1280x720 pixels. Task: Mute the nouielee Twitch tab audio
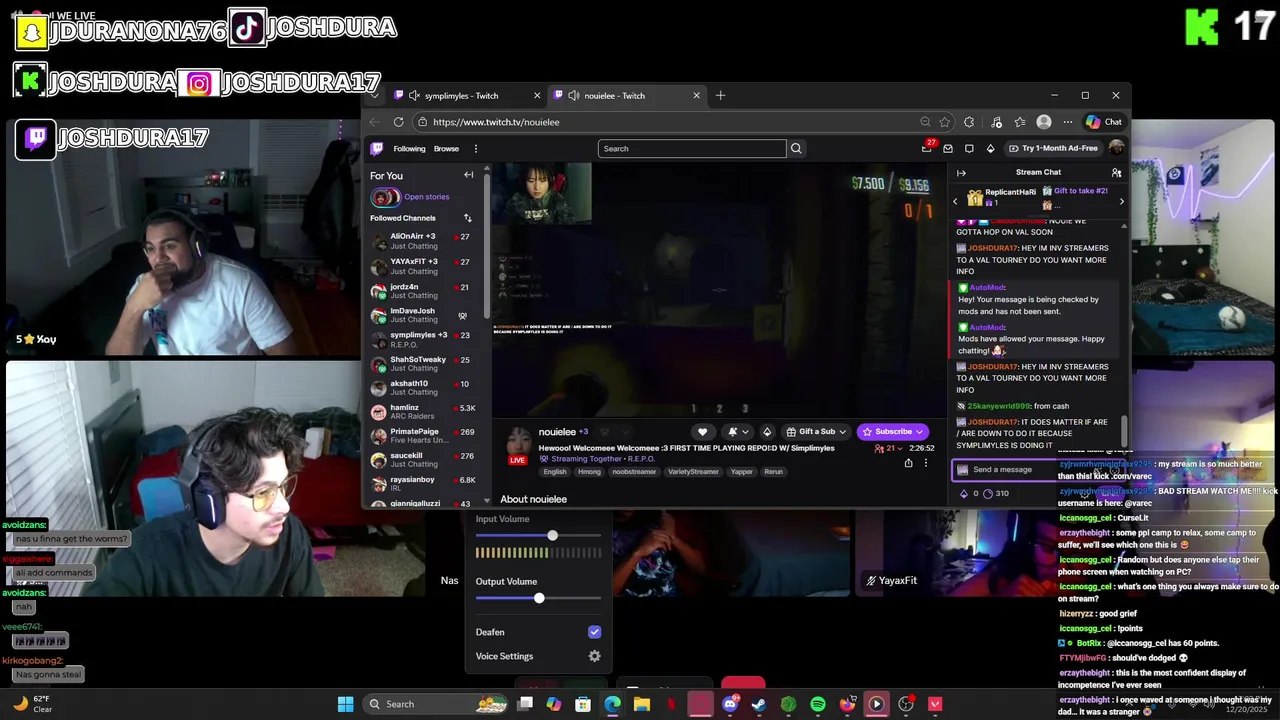574,96
